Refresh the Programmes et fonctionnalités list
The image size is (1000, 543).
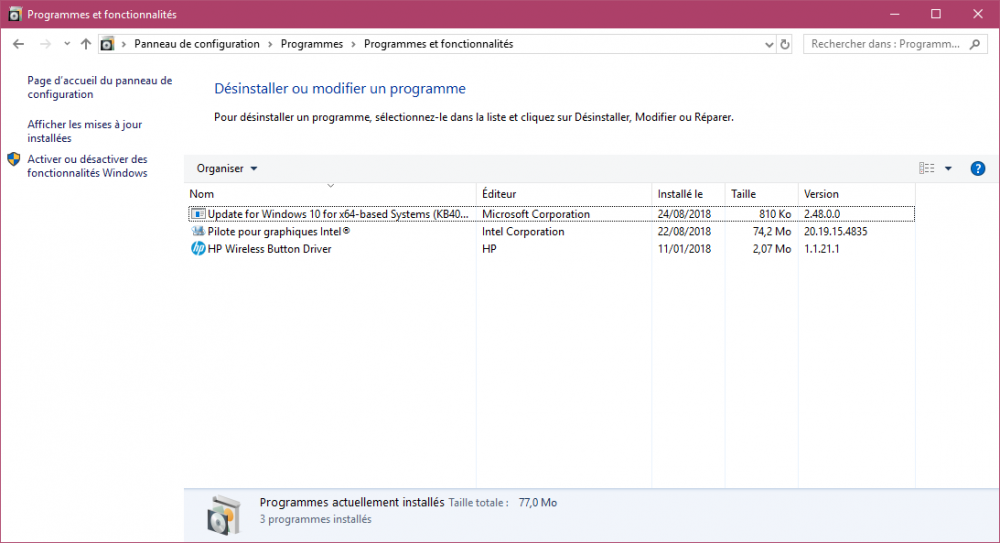pyautogui.click(x=785, y=44)
